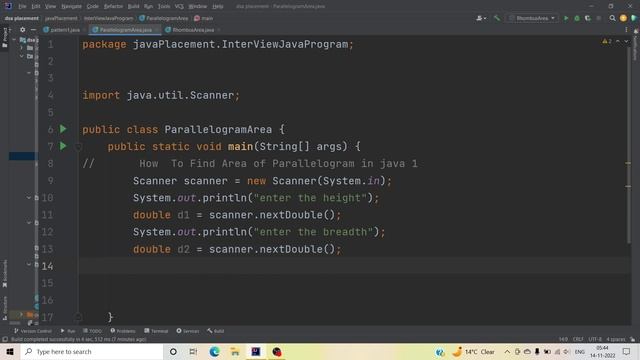
Task: Click InterViewJavaProgram breadcrumb
Action: point(108,18)
